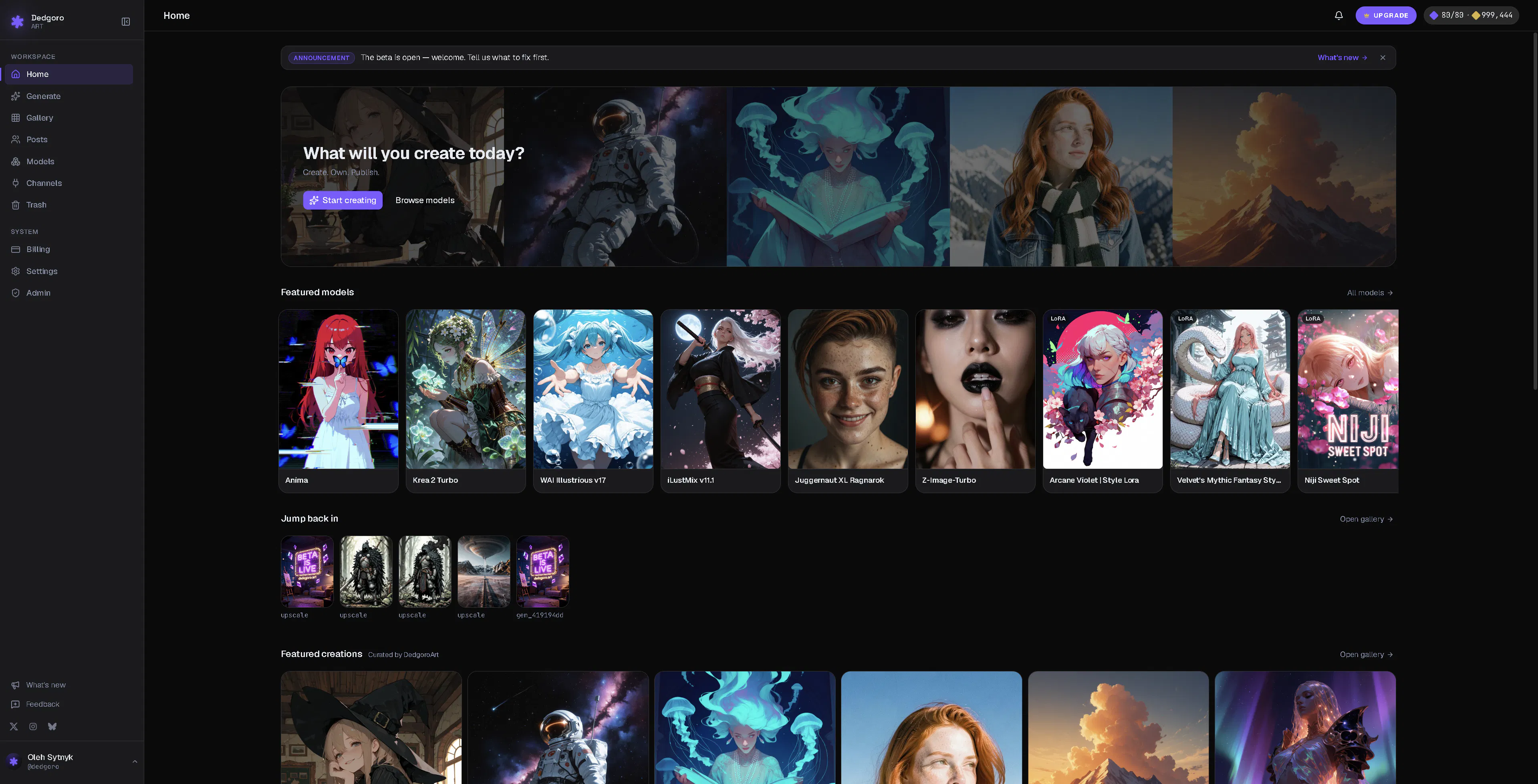
Task: Select the WAI Illustrious v17 model card
Action: coord(593,401)
